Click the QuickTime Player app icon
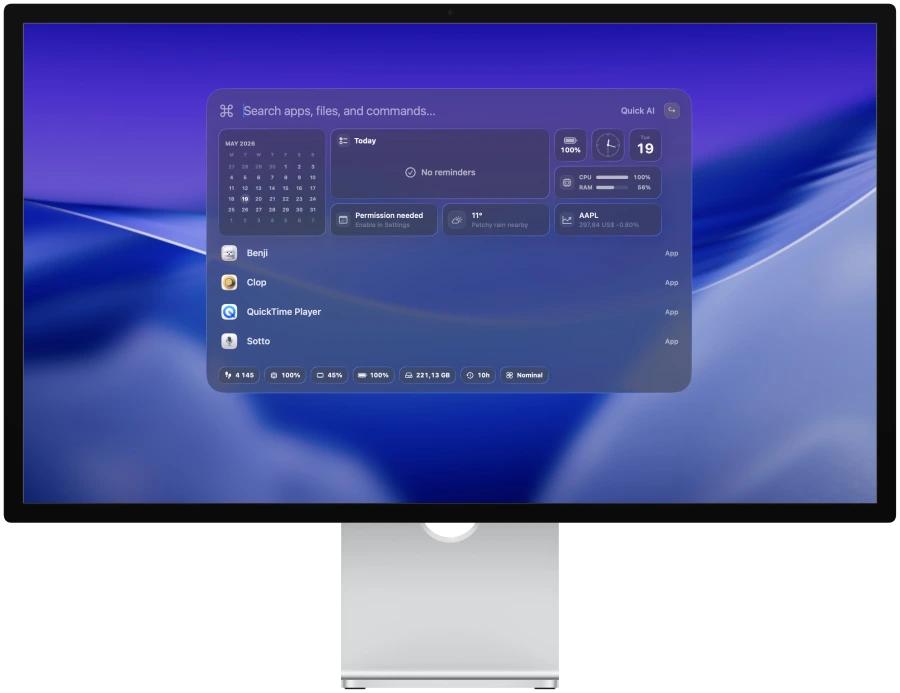This screenshot has height=693, width=900. point(229,312)
